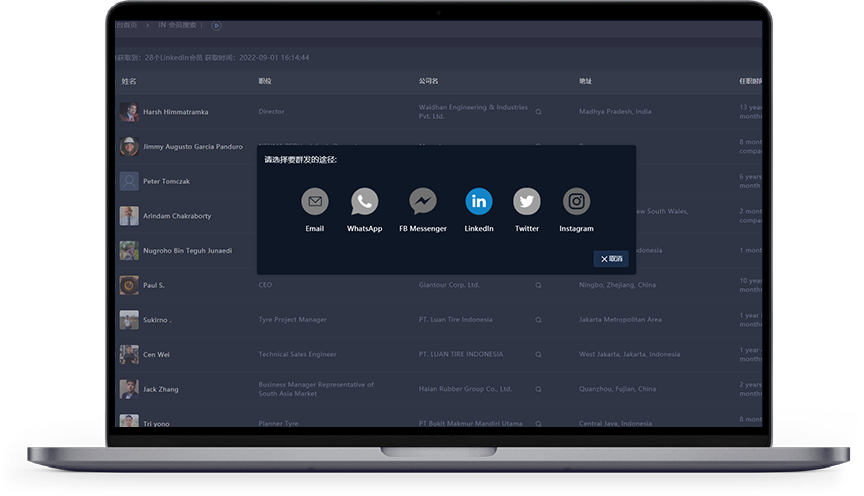
Task: Select the name Jack Zhang
Action: pos(161,390)
